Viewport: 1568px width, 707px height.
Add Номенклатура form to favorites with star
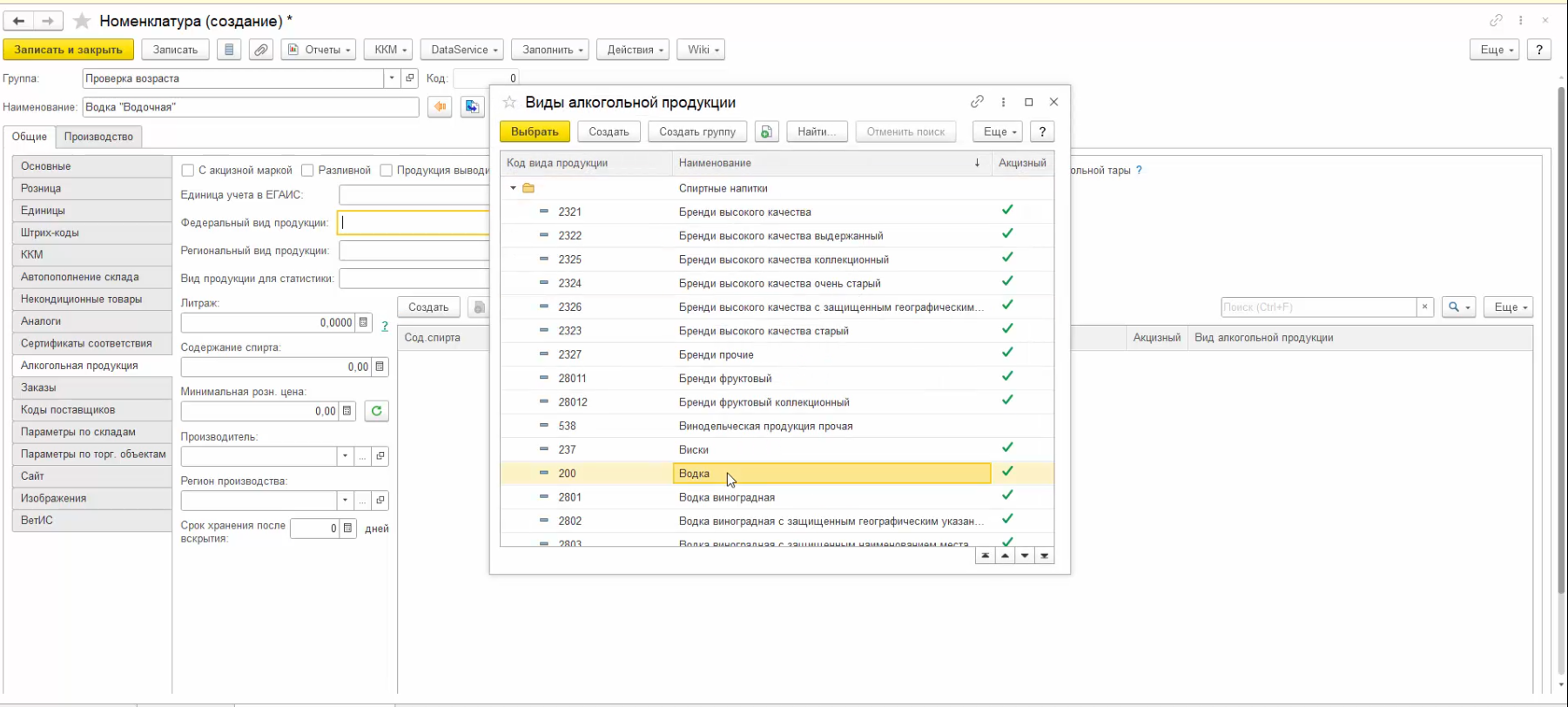(x=82, y=21)
